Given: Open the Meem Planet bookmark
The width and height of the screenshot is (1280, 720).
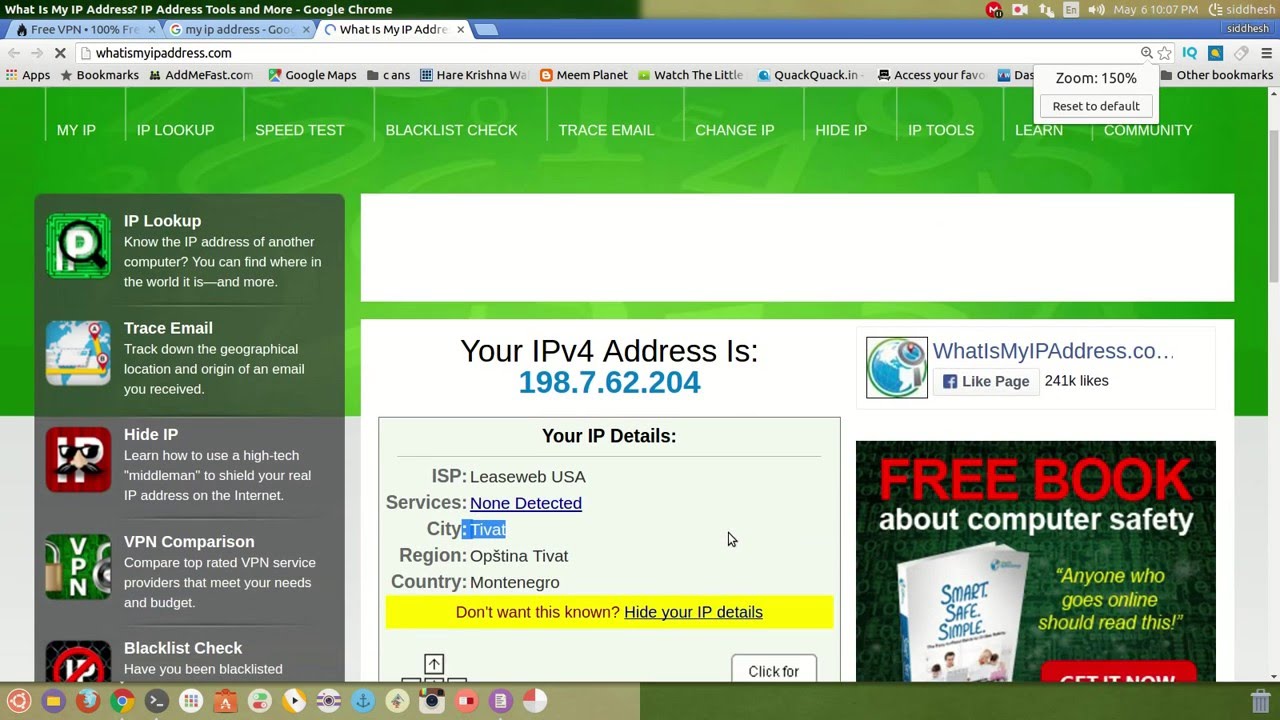Looking at the screenshot, I should click(x=584, y=75).
